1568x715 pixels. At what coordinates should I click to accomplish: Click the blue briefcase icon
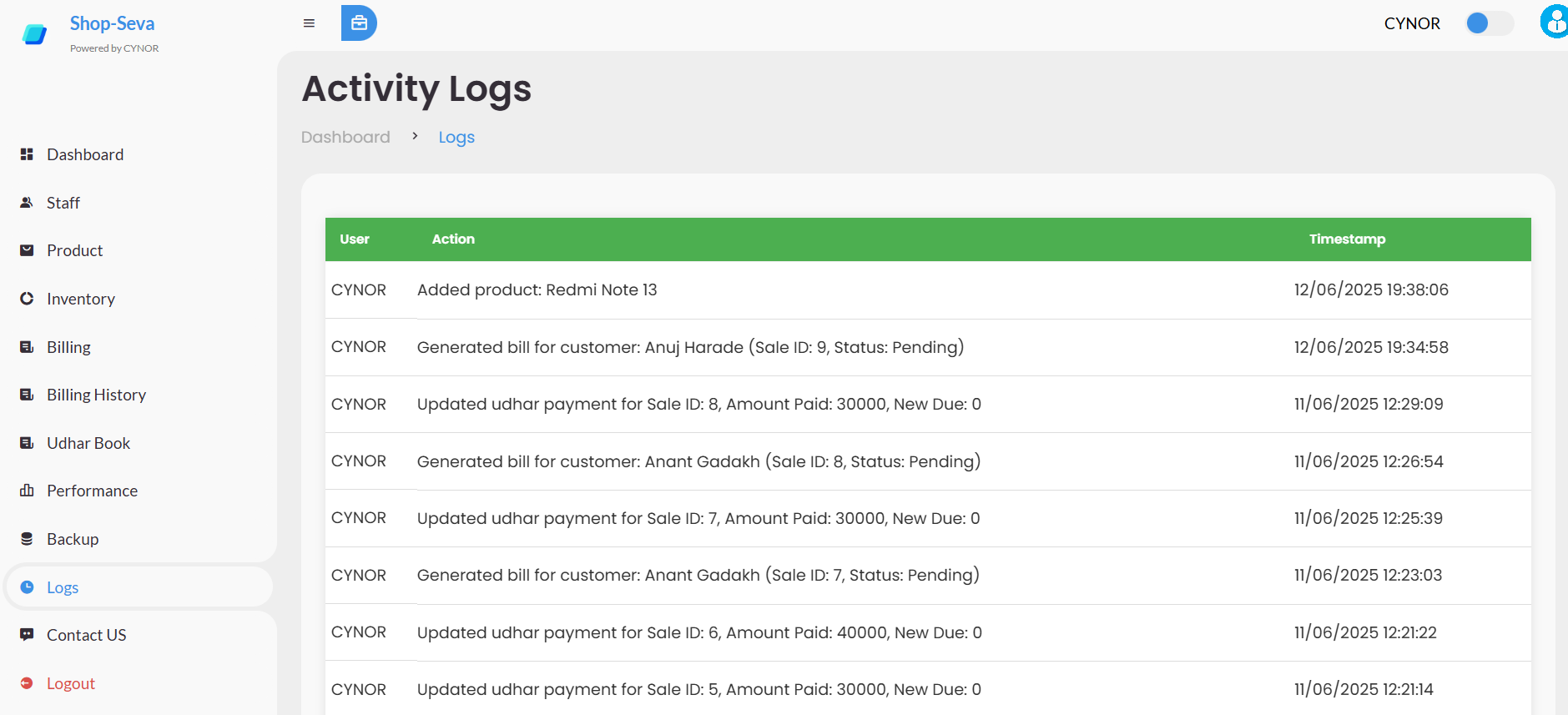[x=359, y=23]
